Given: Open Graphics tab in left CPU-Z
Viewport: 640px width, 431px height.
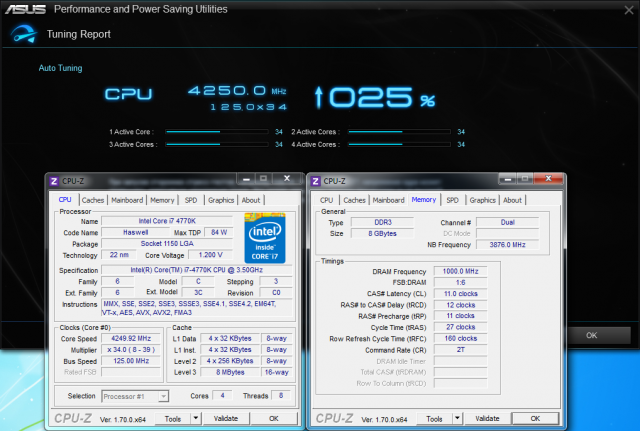Looking at the screenshot, I should coord(221,200).
